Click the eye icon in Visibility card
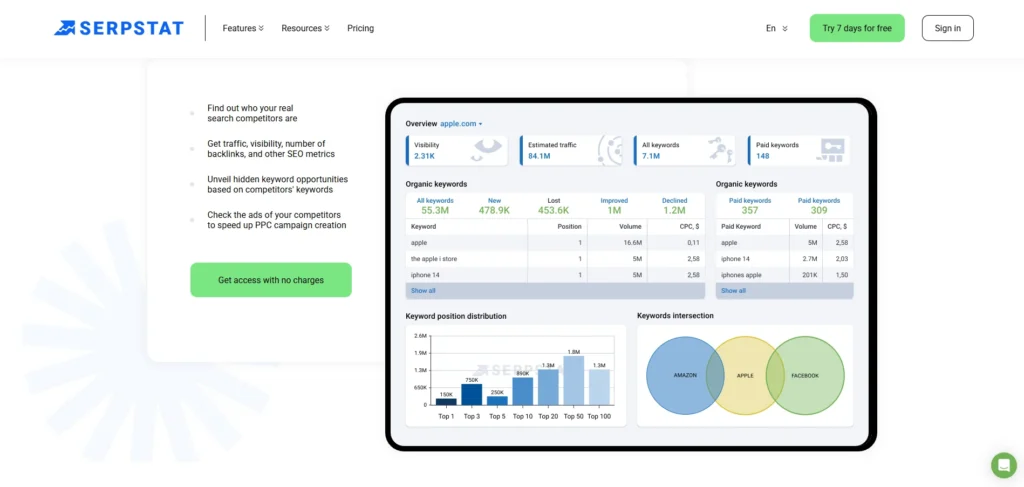This screenshot has width=1024, height=487. 487,150
